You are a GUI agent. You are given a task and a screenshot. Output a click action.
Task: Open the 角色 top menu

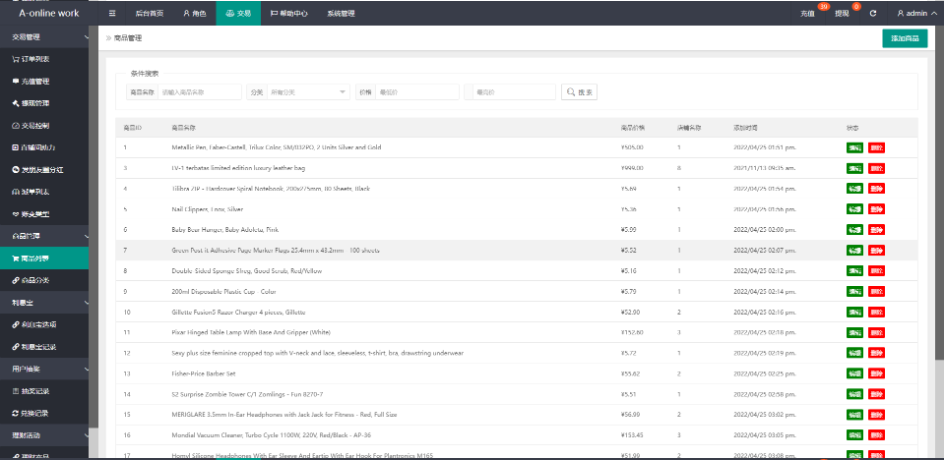pyautogui.click(x=194, y=13)
